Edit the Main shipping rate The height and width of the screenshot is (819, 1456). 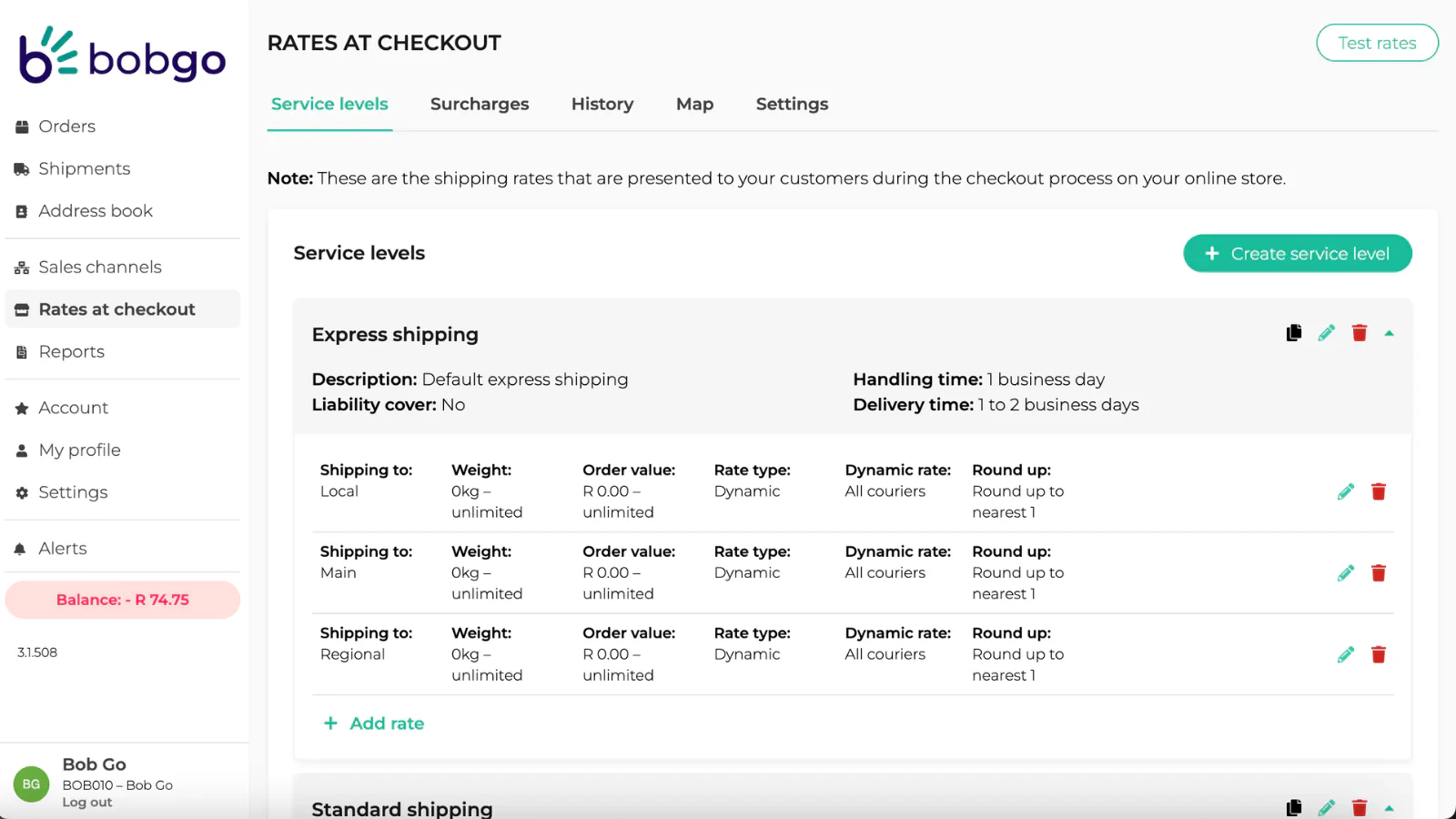click(1346, 573)
